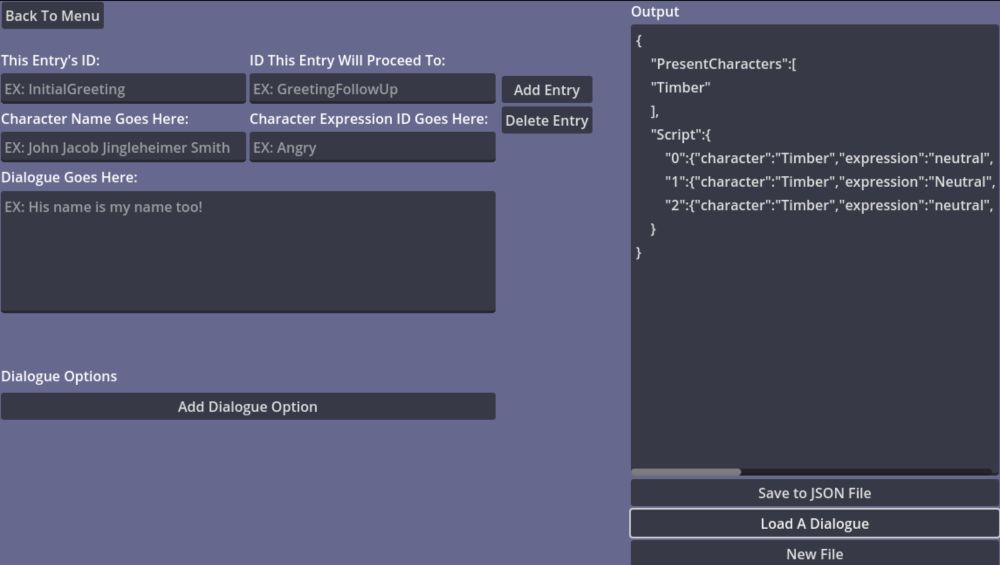Click the Delete Entry button
1000x565 pixels.
[547, 121]
